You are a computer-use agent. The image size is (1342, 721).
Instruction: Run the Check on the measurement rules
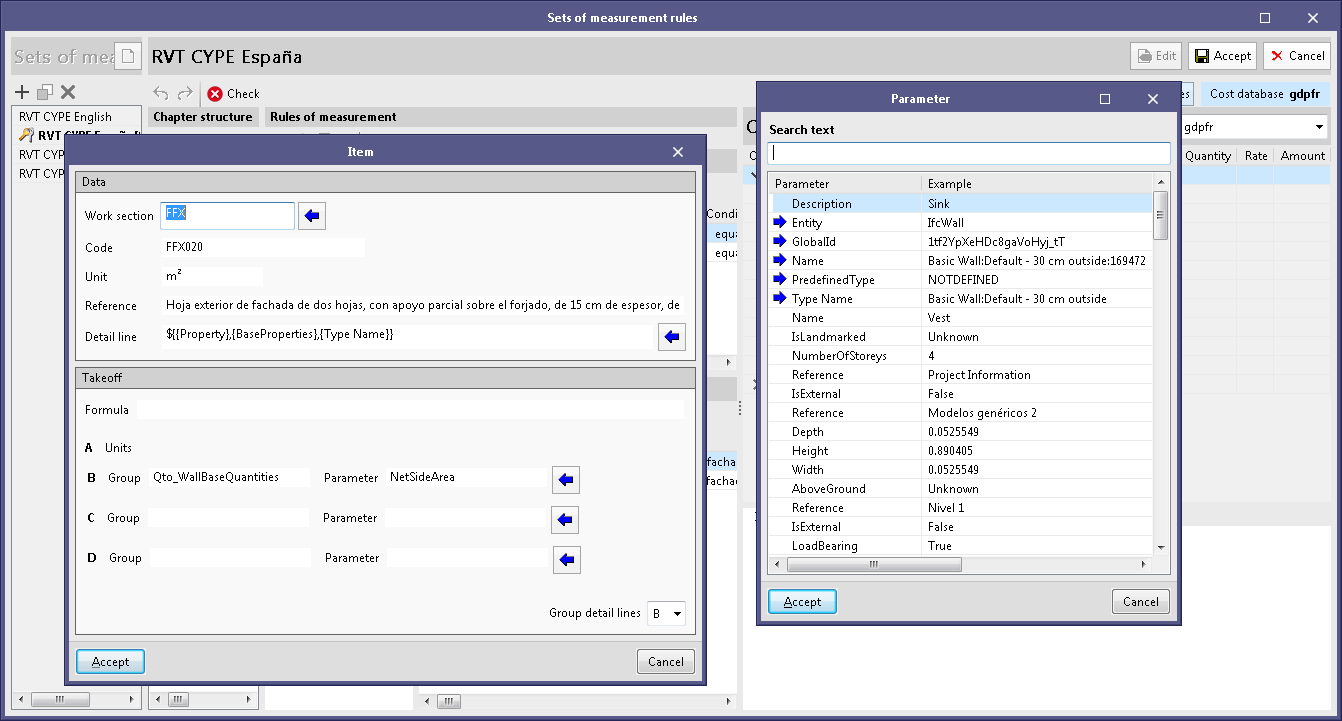232,93
